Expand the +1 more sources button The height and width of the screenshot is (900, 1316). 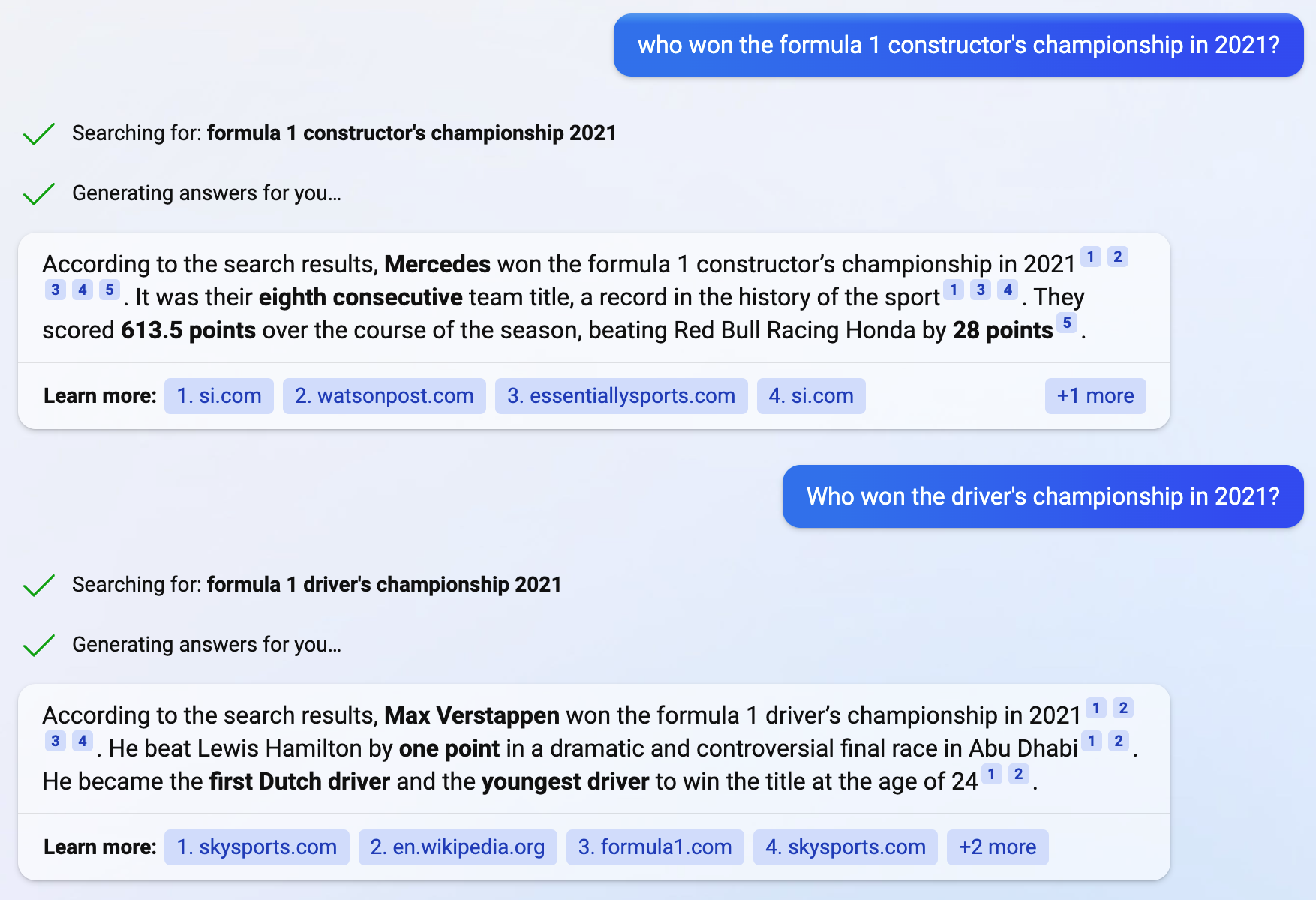pos(1095,396)
